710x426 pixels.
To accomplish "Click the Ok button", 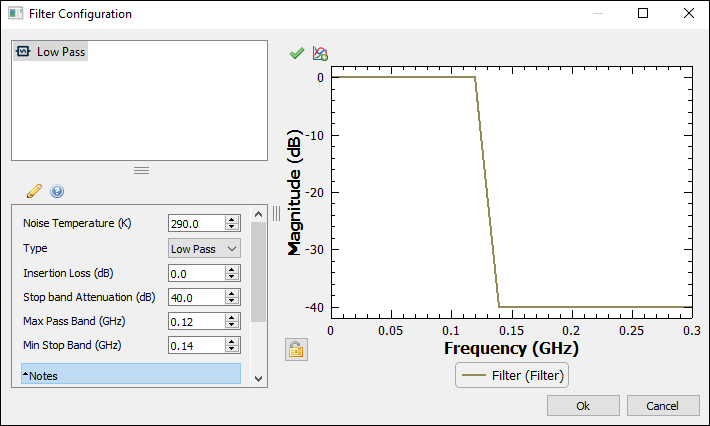I will coord(583,406).
